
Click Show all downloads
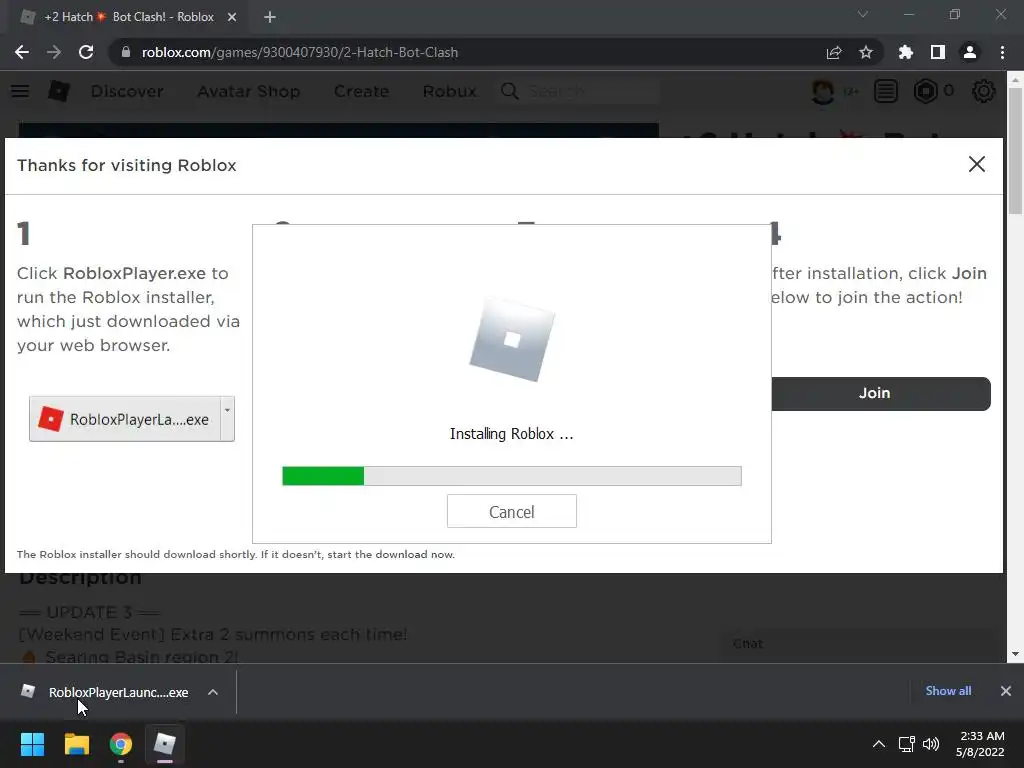pyautogui.click(x=948, y=691)
